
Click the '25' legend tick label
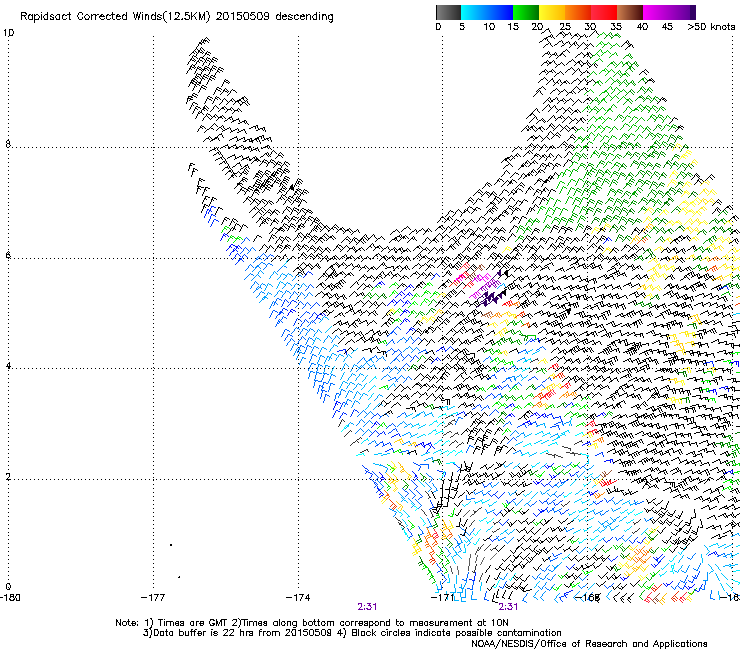[x=564, y=27]
